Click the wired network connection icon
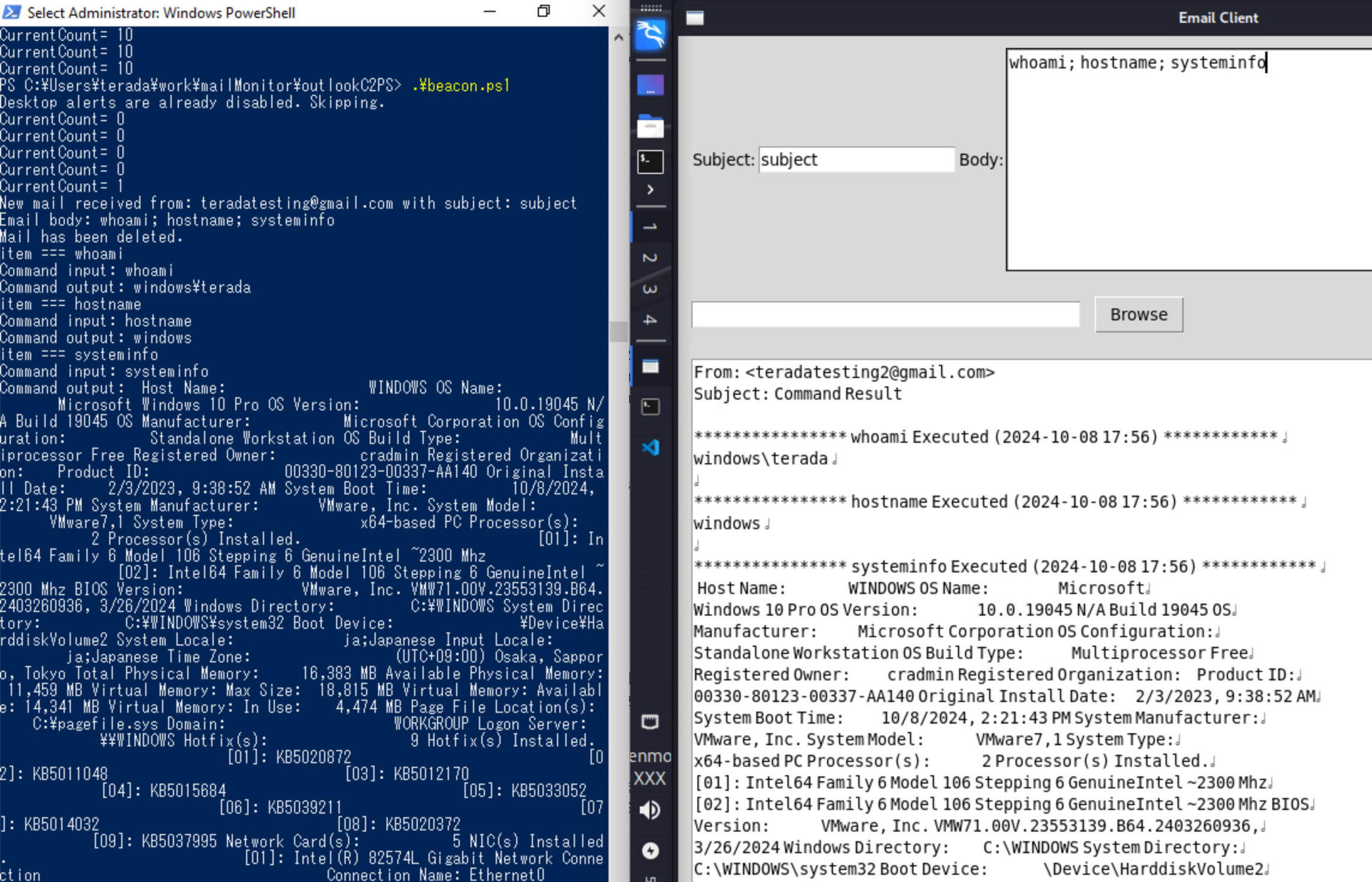Viewport: 1372px width, 882px height. [x=650, y=721]
